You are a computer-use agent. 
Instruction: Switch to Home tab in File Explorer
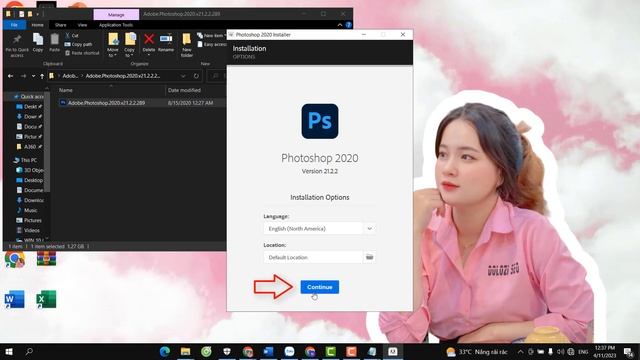37,25
